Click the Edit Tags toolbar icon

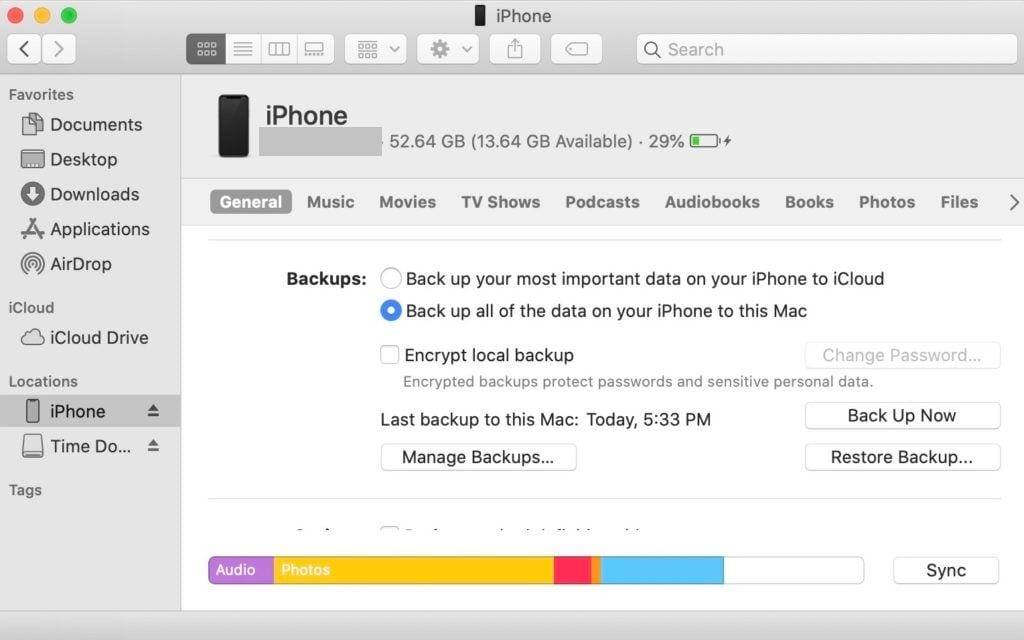click(x=576, y=49)
